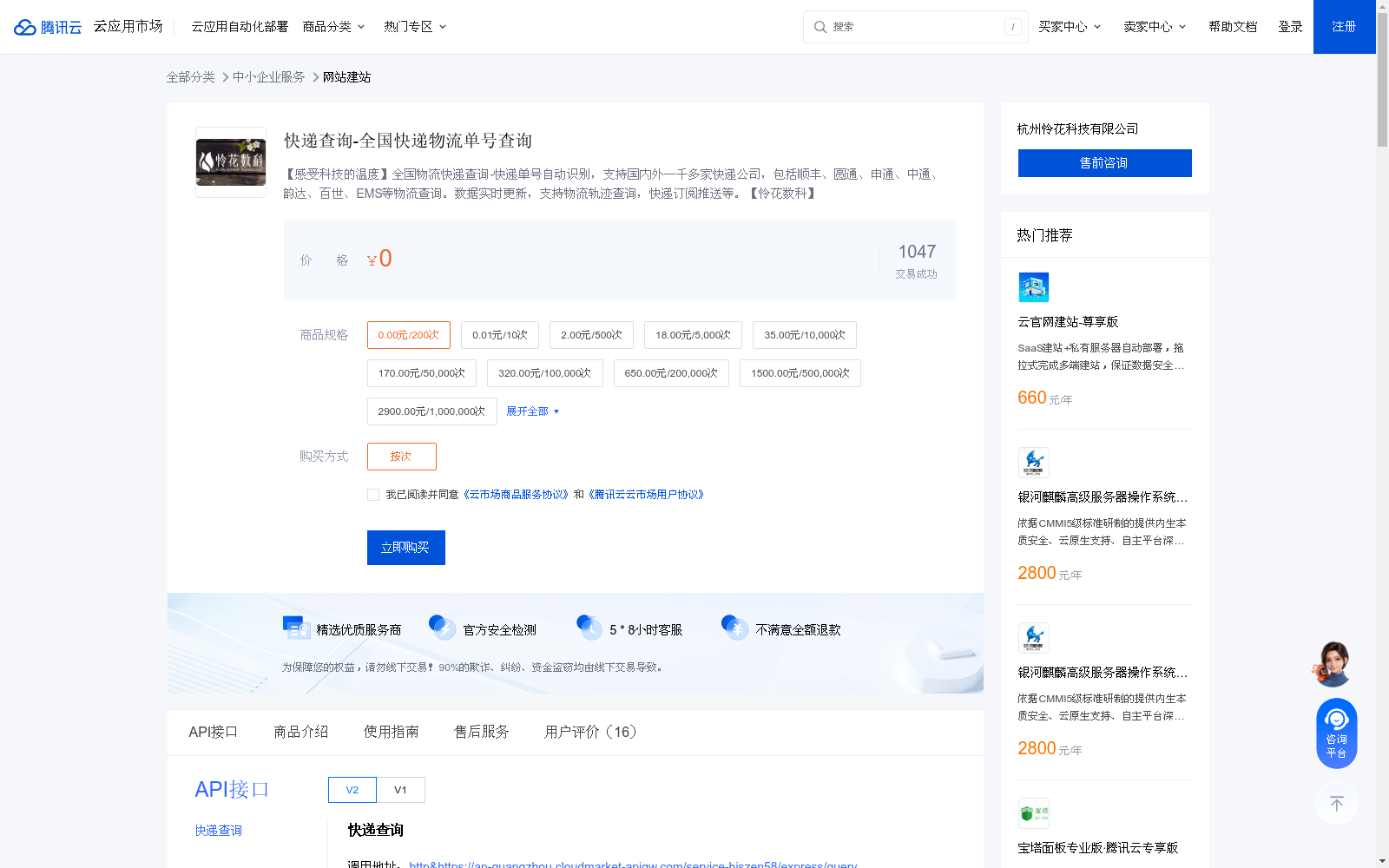The height and width of the screenshot is (868, 1389).
Task: Click the 快递查询 API sidebar link
Action: pos(219,831)
